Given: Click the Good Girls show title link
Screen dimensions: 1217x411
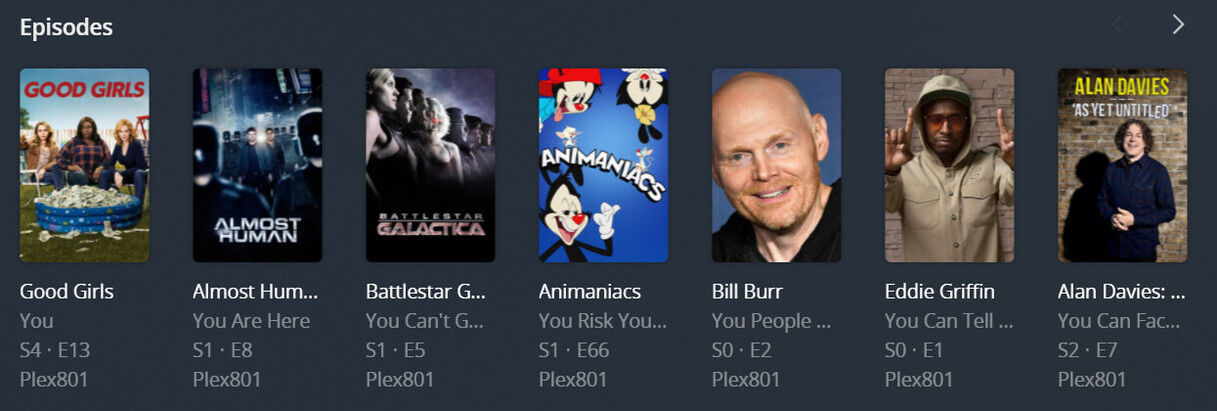Looking at the screenshot, I should pyautogui.click(x=67, y=292).
